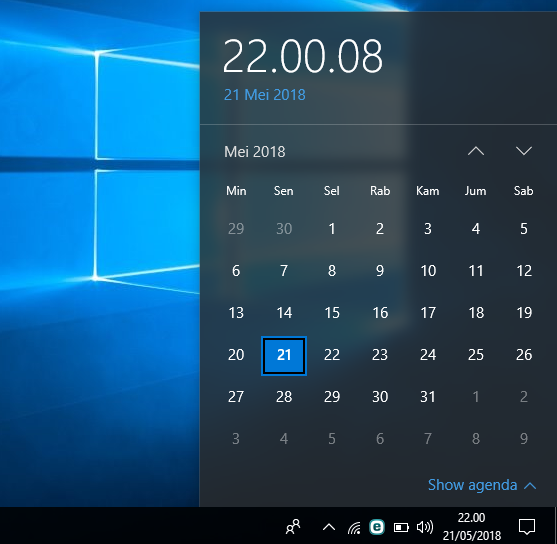Select May 7 in the calendar

[x=284, y=271]
